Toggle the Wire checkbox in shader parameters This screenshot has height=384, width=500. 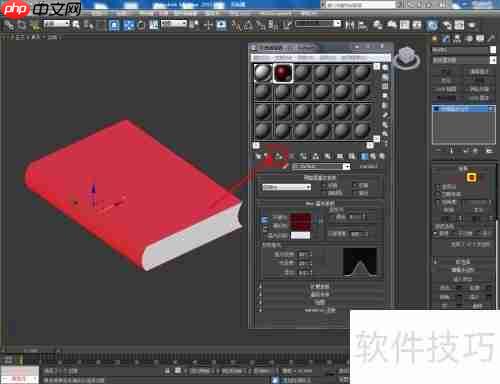click(324, 185)
